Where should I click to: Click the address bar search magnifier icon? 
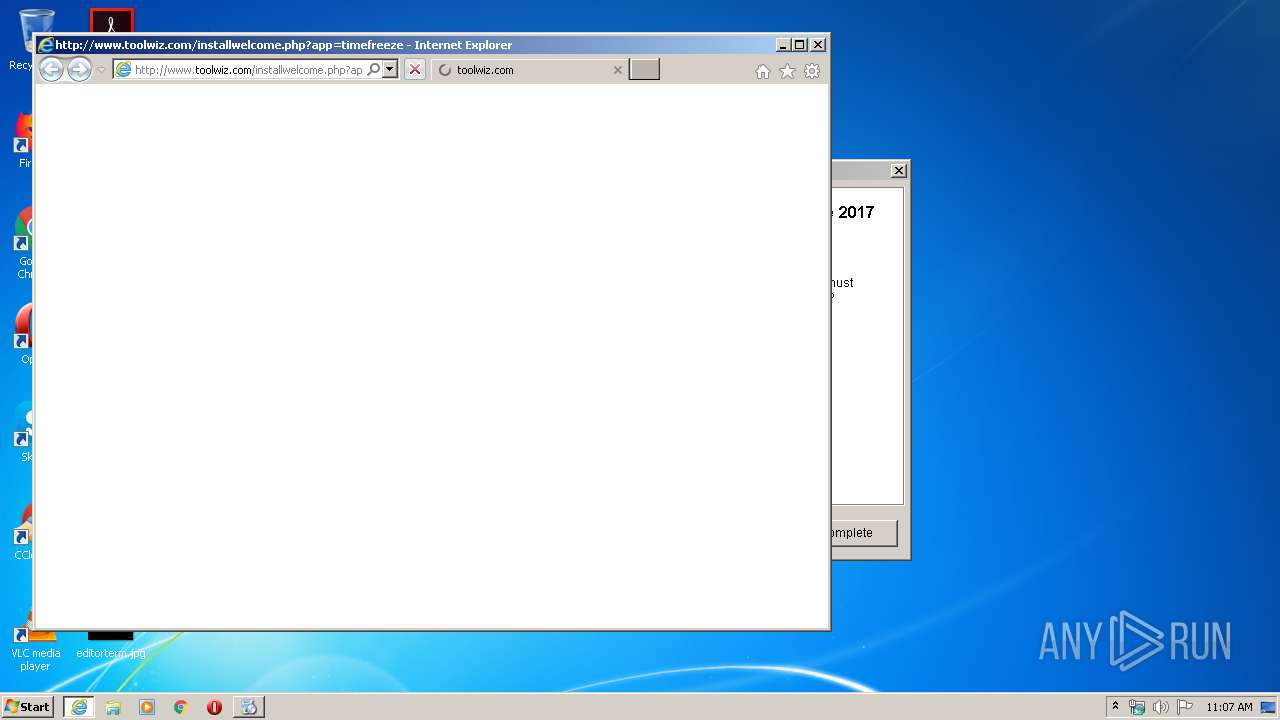374,70
